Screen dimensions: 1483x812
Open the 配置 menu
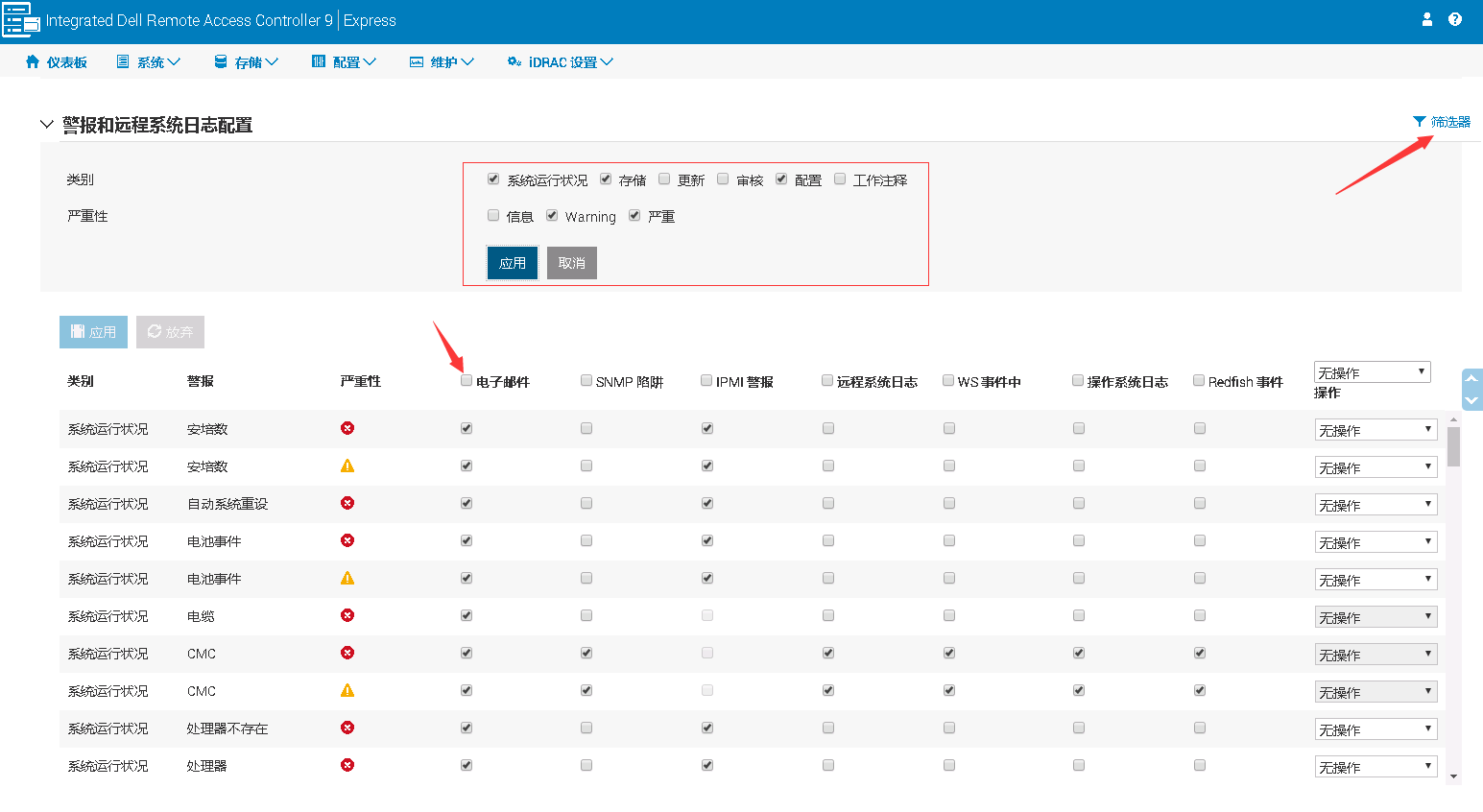pos(345,61)
